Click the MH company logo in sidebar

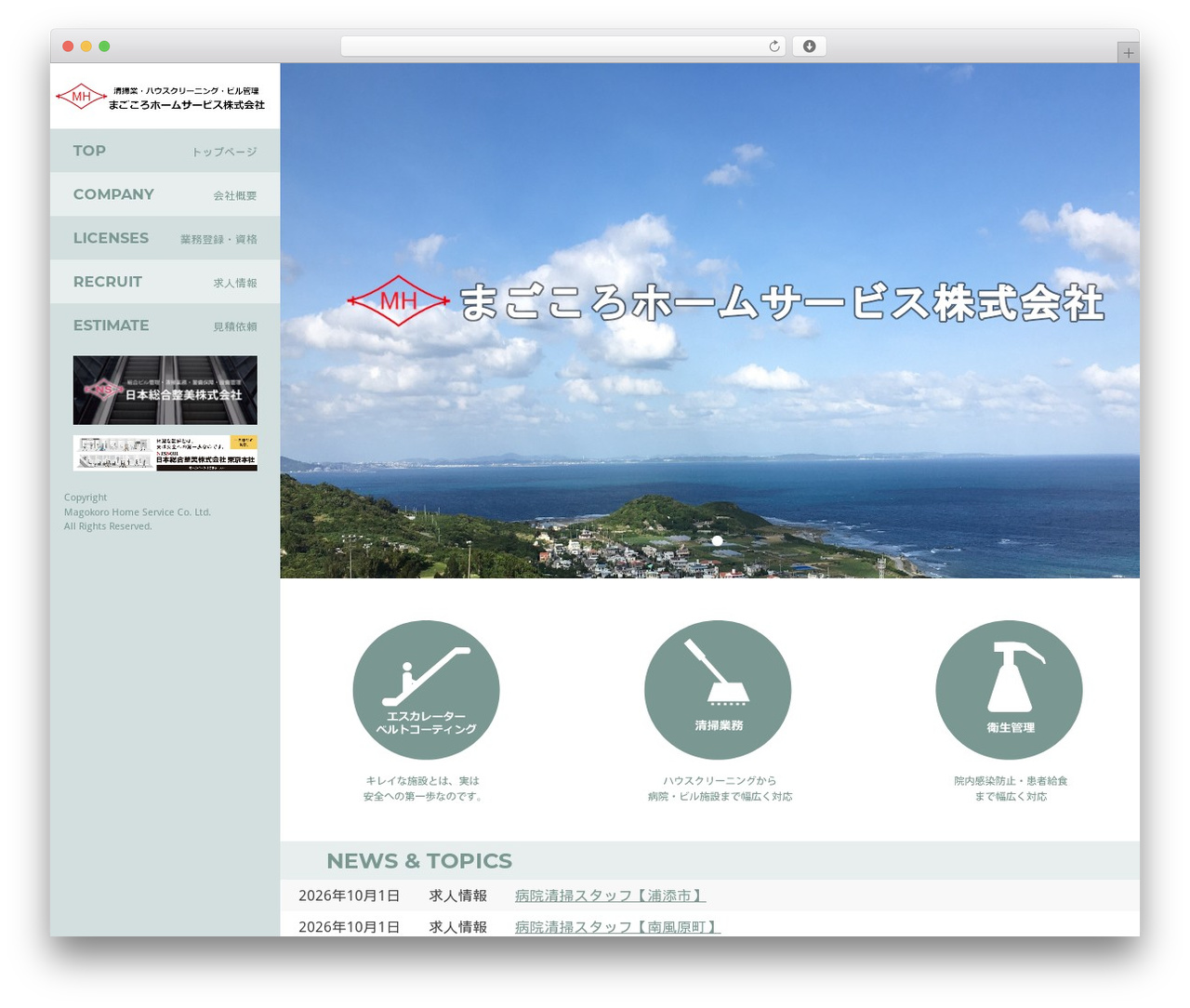pos(160,97)
